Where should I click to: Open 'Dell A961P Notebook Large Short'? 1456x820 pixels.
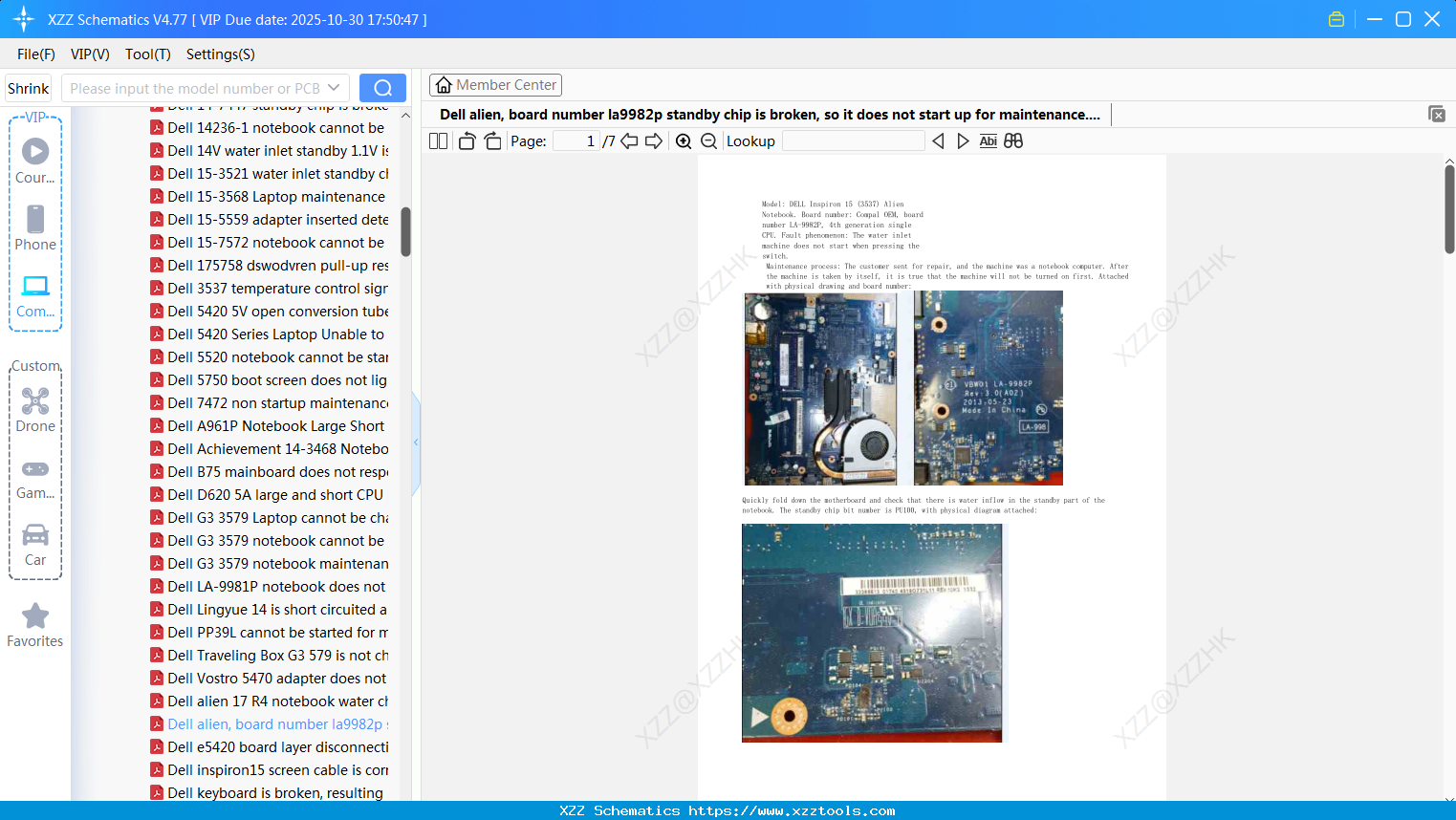[x=270, y=426]
